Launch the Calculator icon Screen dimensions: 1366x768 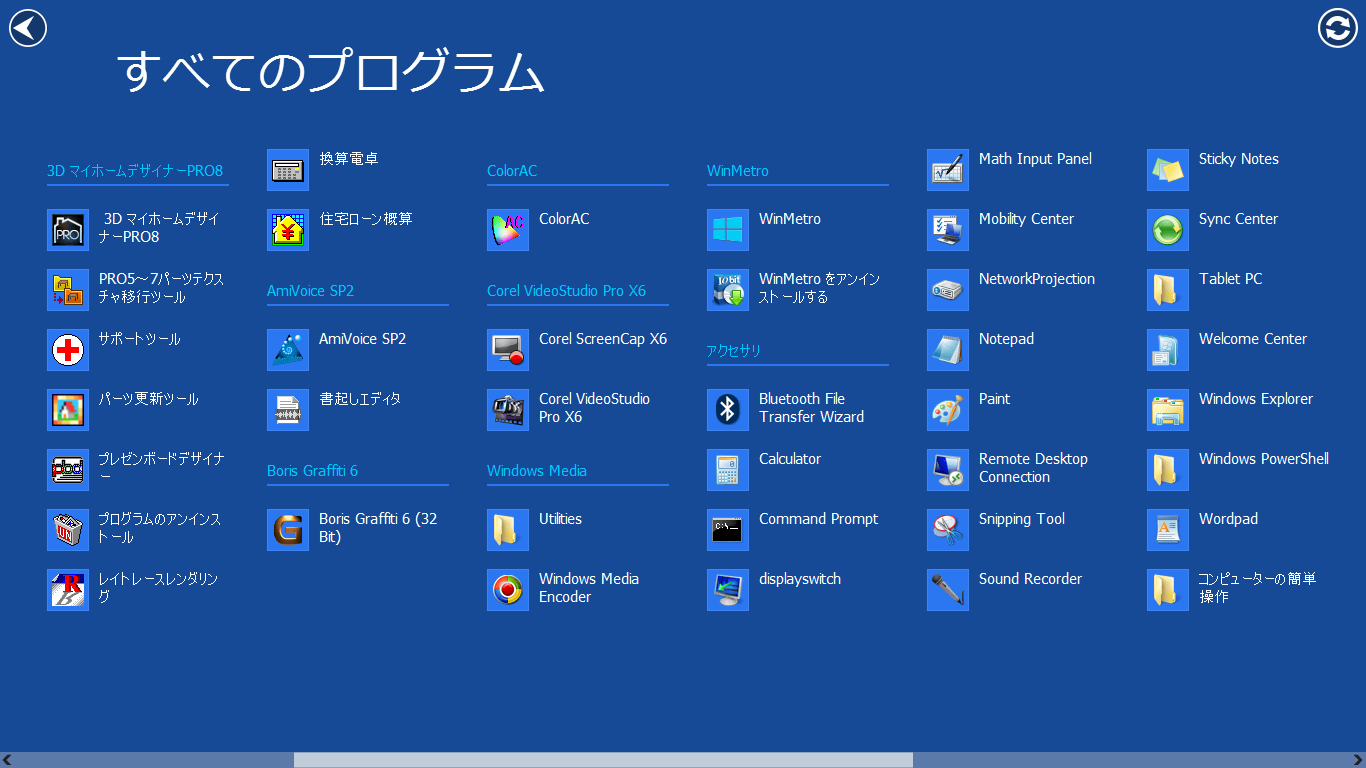coord(728,470)
